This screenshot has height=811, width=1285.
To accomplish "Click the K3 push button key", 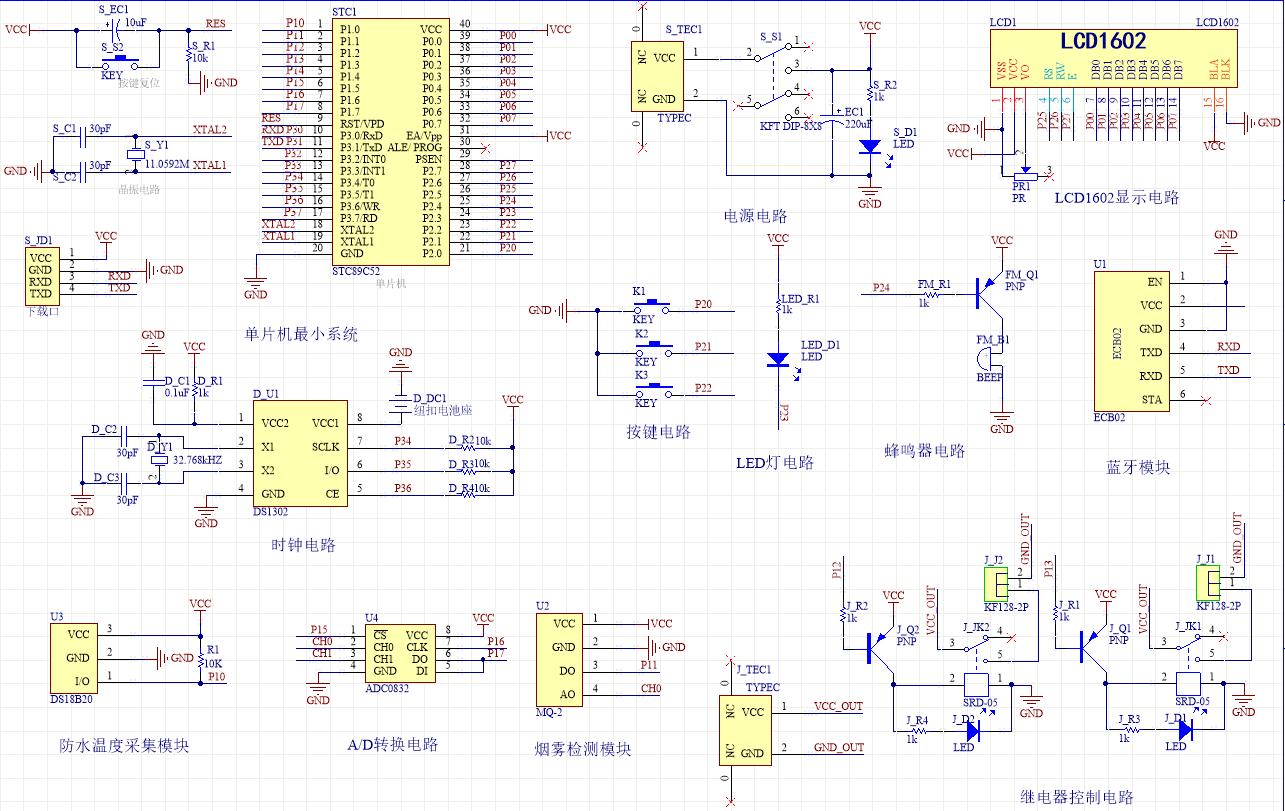I will [655, 387].
